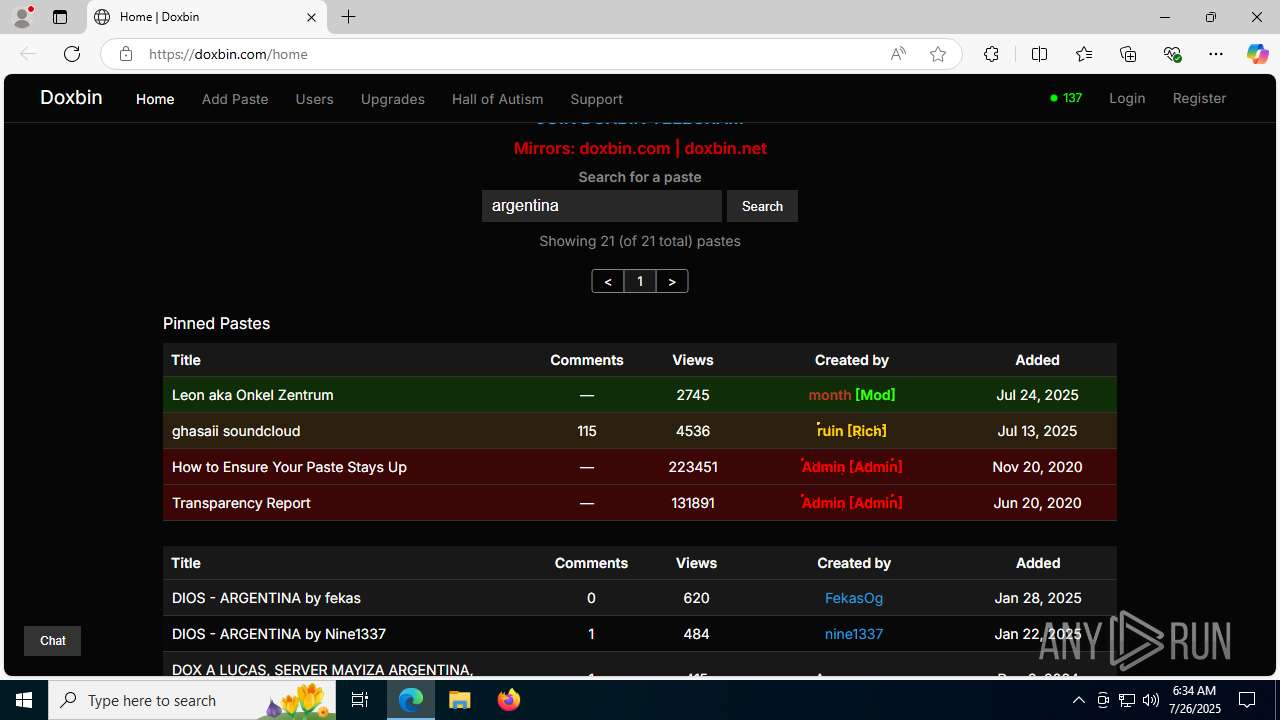Viewport: 1280px width, 720px height.
Task: Open the Hall of Autism nav item
Action: [x=497, y=99]
